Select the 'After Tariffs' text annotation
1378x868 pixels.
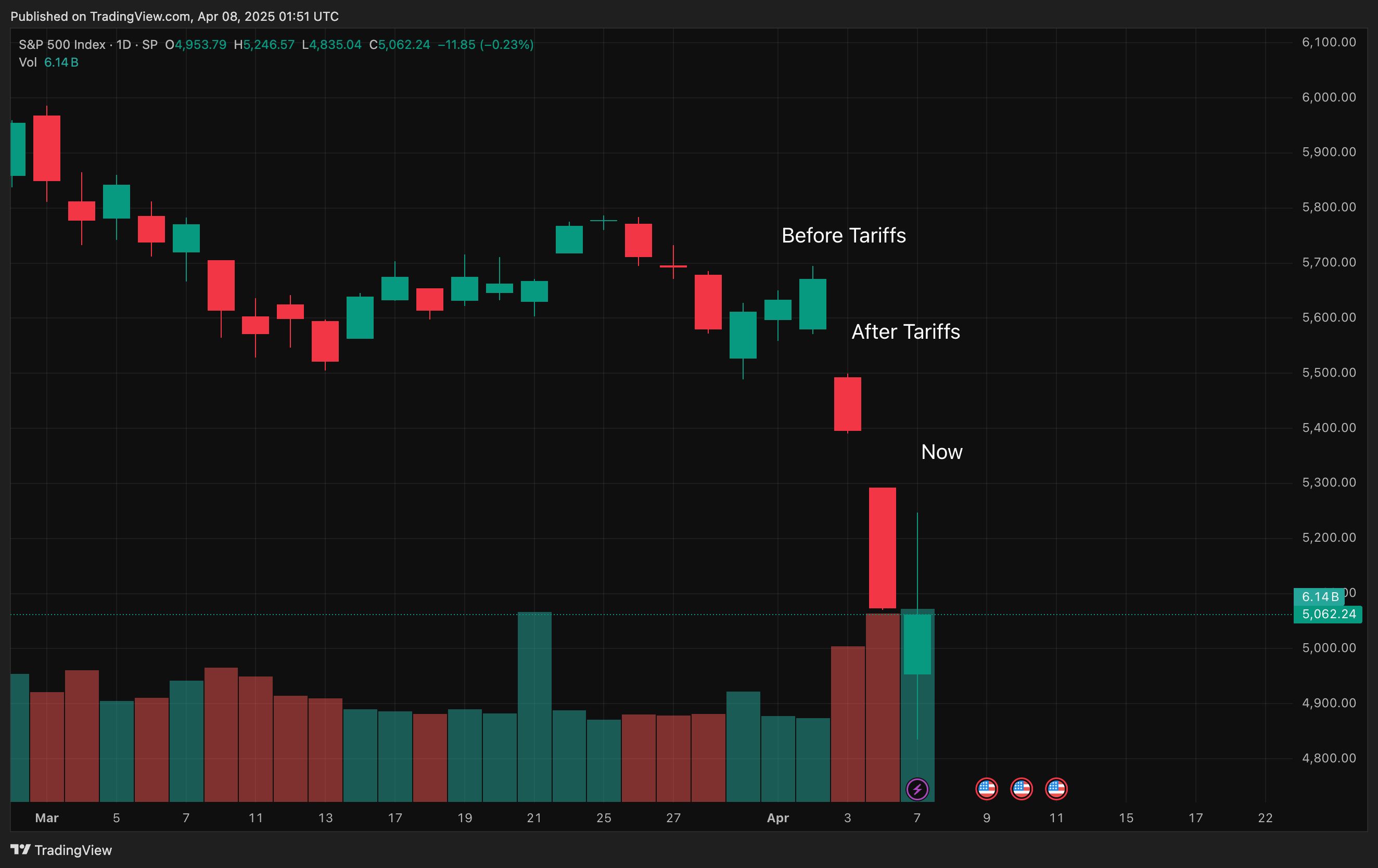(905, 332)
